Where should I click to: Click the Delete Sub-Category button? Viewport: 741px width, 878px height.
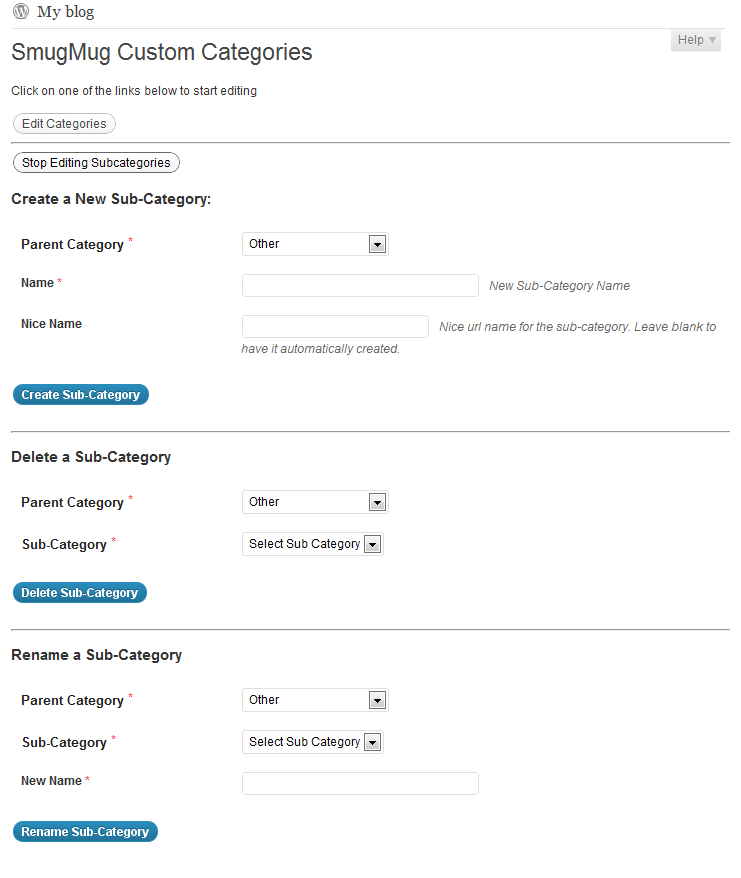pos(80,593)
